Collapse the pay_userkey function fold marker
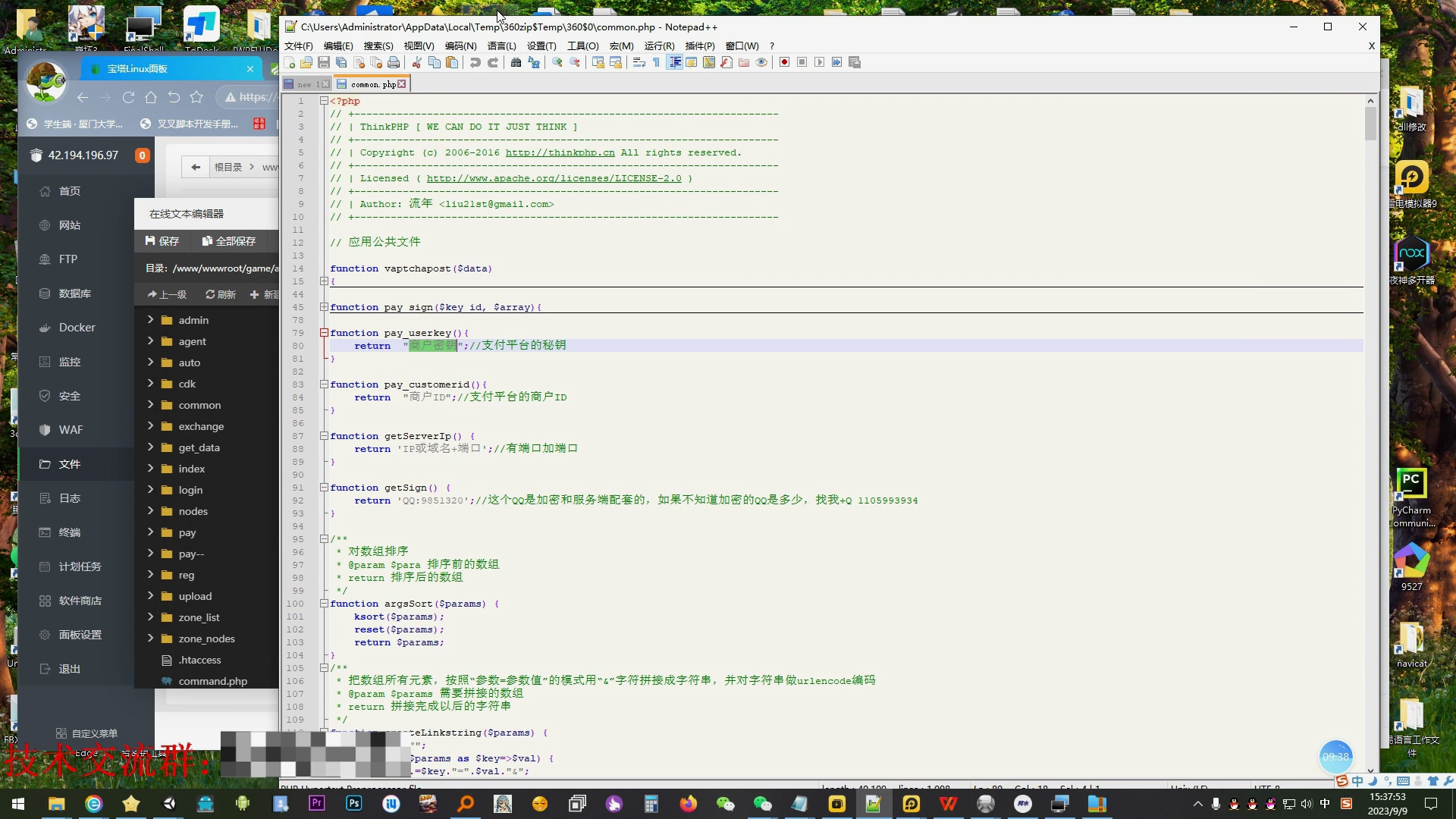Screen dimensions: 1456x819 pos(324,333)
